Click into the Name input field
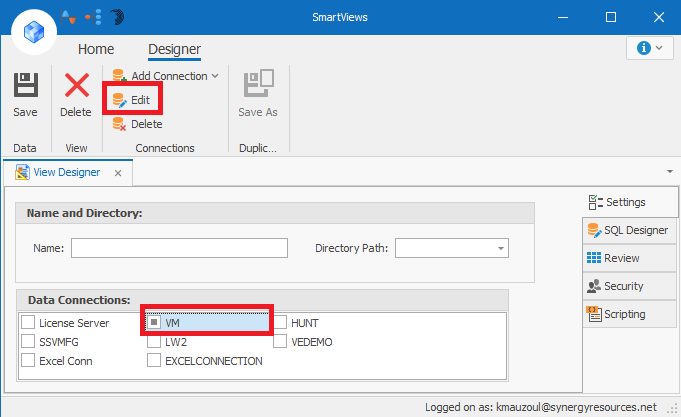 click(x=179, y=248)
